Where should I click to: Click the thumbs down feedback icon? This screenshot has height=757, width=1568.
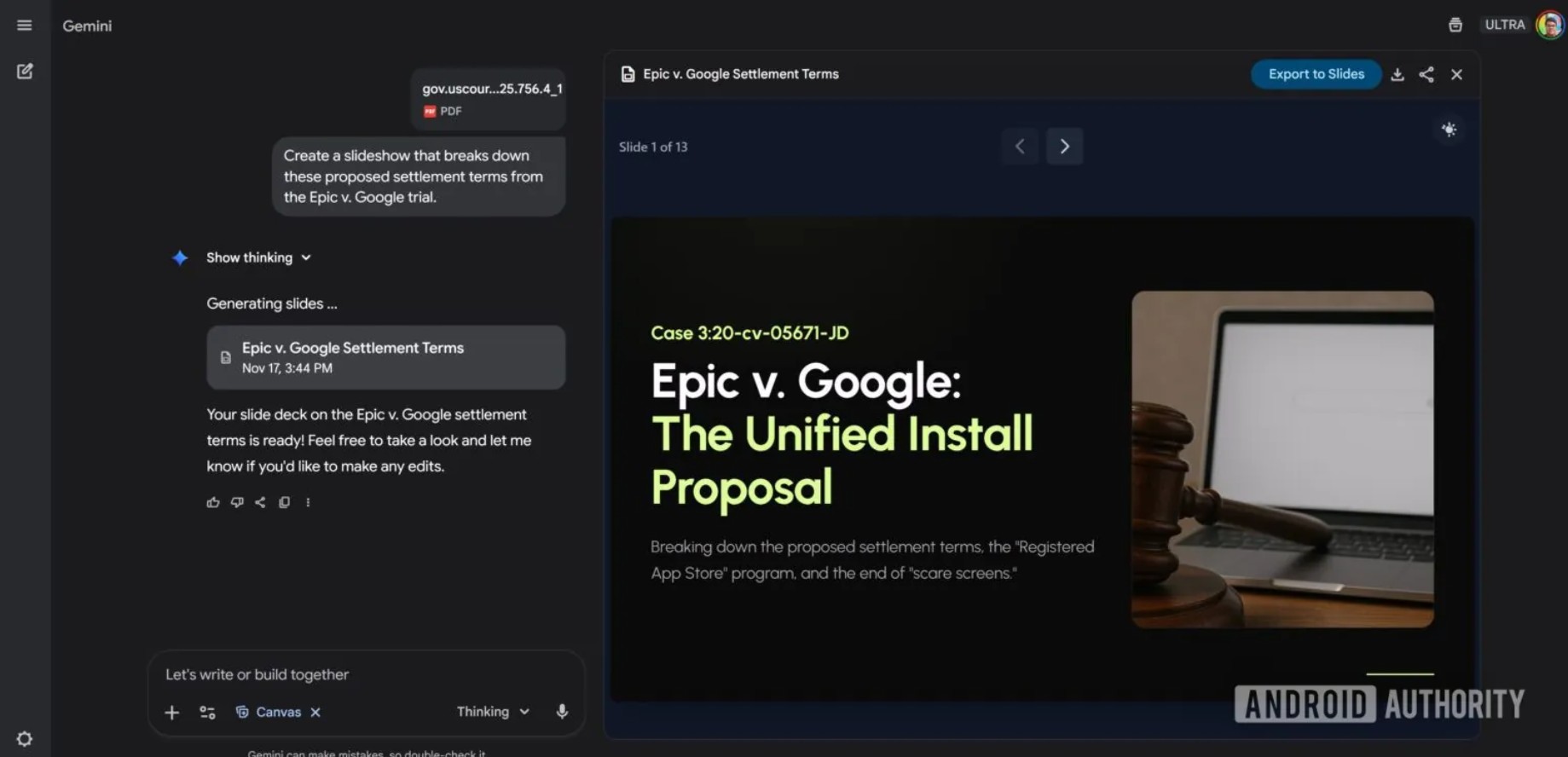tap(237, 502)
